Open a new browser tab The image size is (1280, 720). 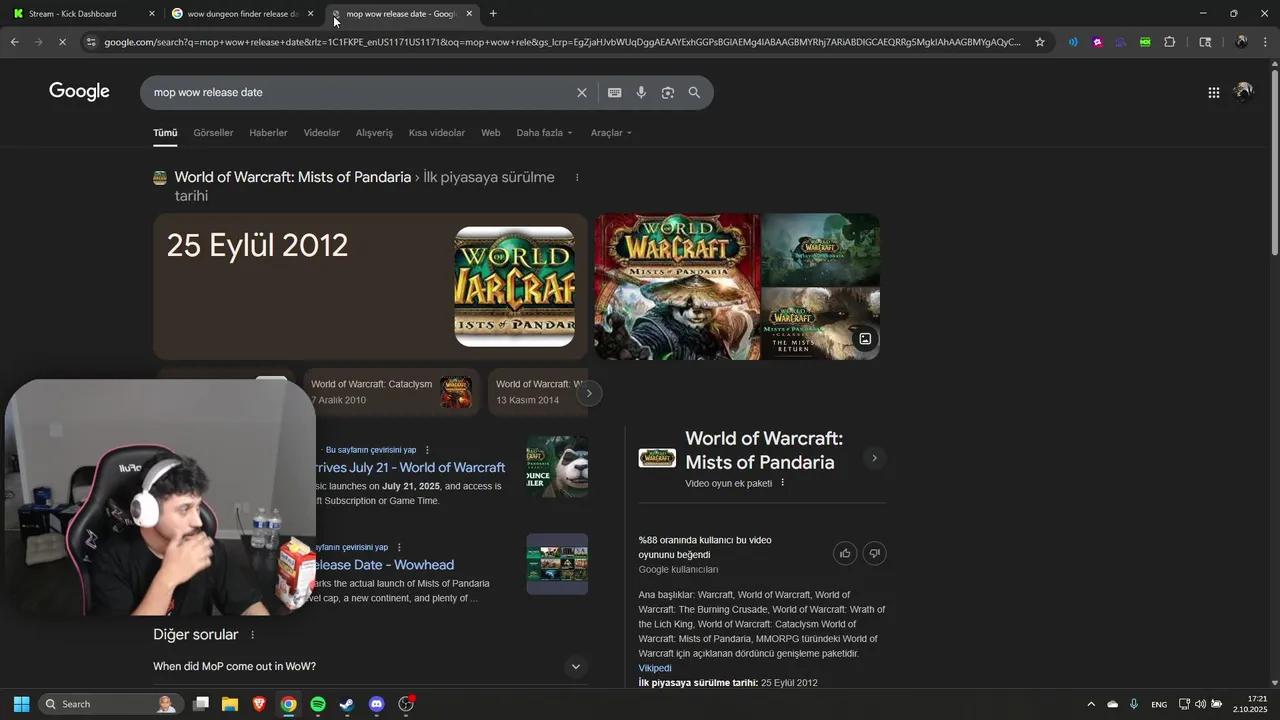coord(493,14)
